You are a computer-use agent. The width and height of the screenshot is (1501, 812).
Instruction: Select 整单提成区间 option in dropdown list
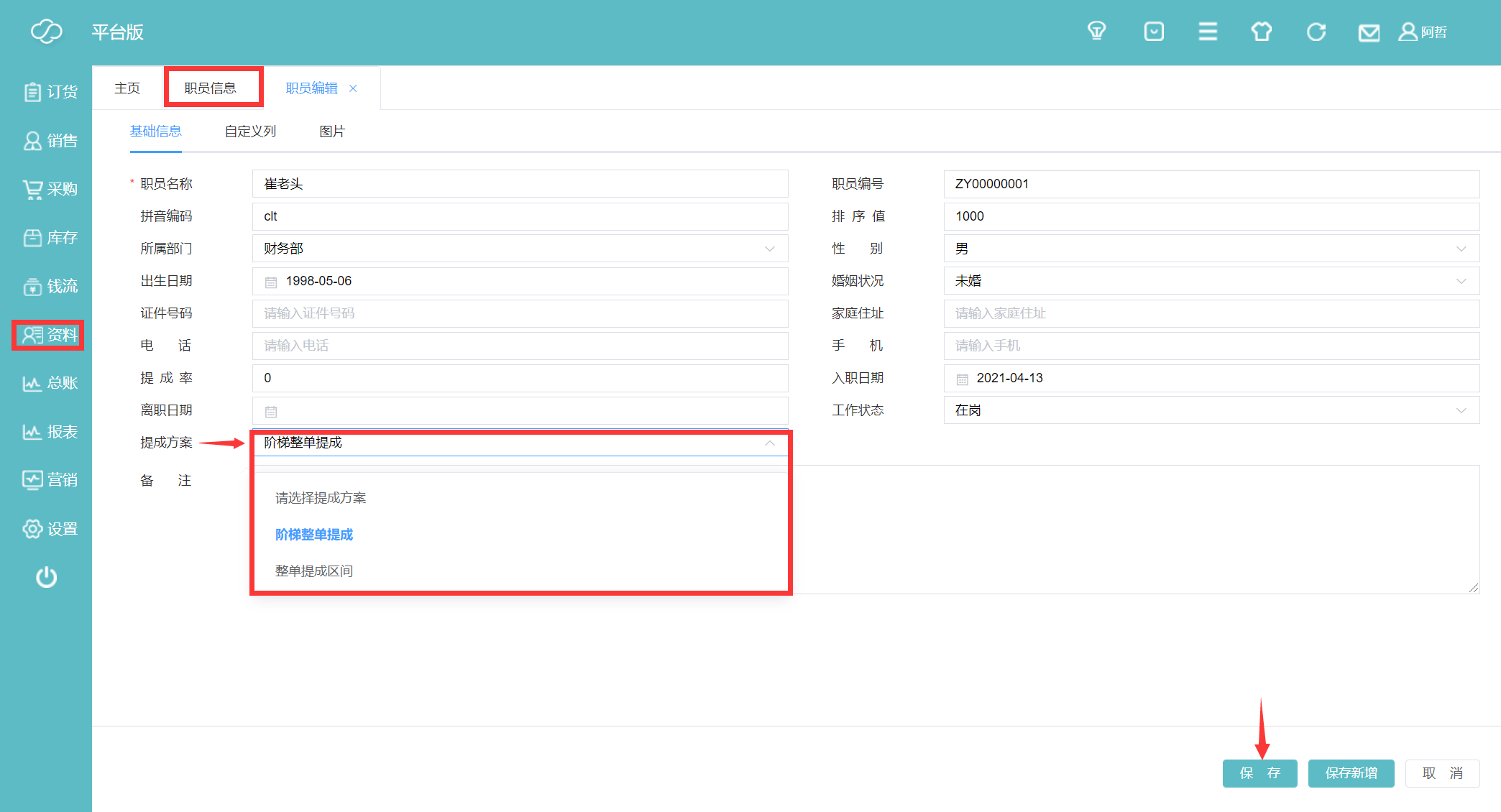click(314, 571)
